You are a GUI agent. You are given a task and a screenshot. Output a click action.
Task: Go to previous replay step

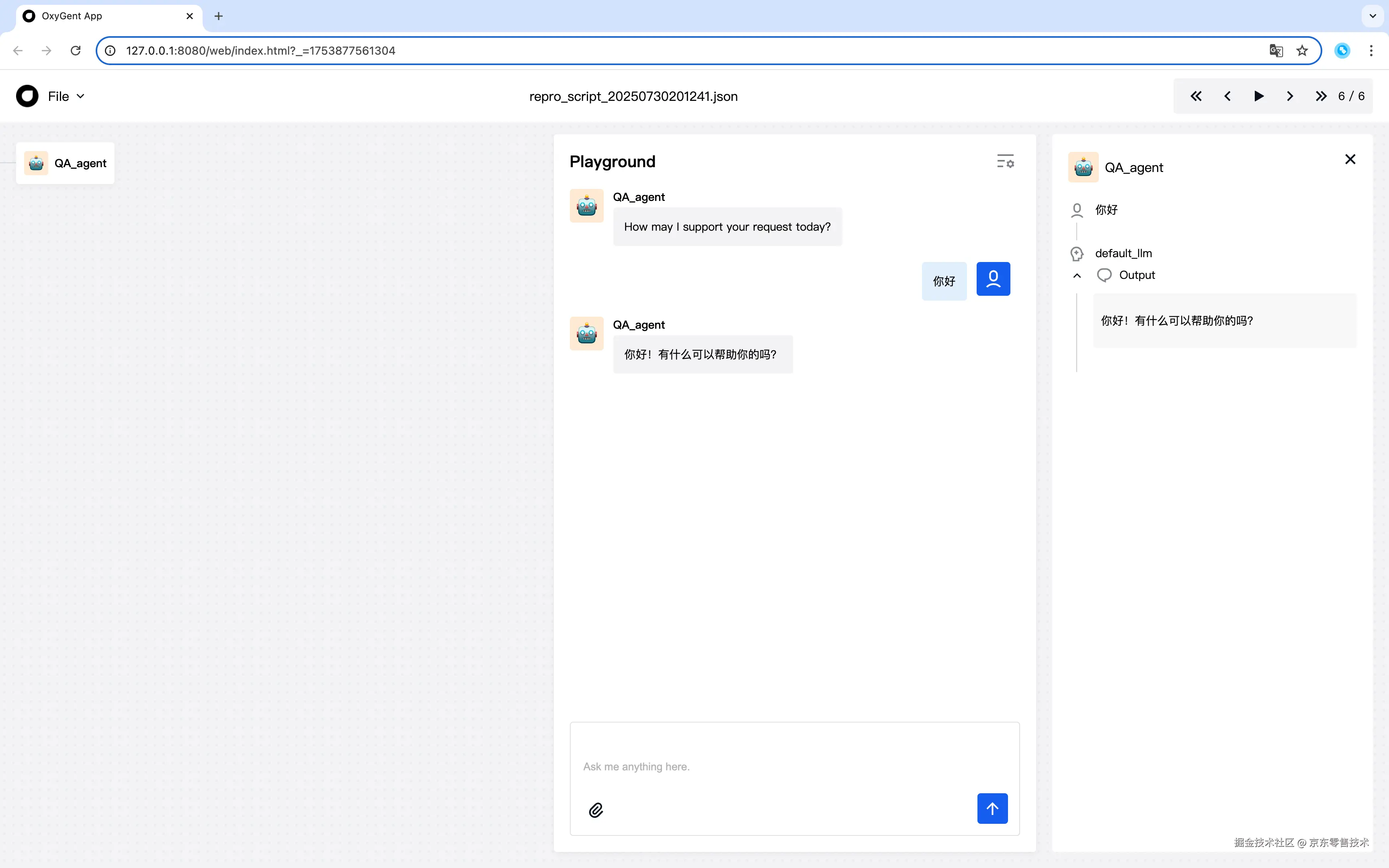point(1227,96)
